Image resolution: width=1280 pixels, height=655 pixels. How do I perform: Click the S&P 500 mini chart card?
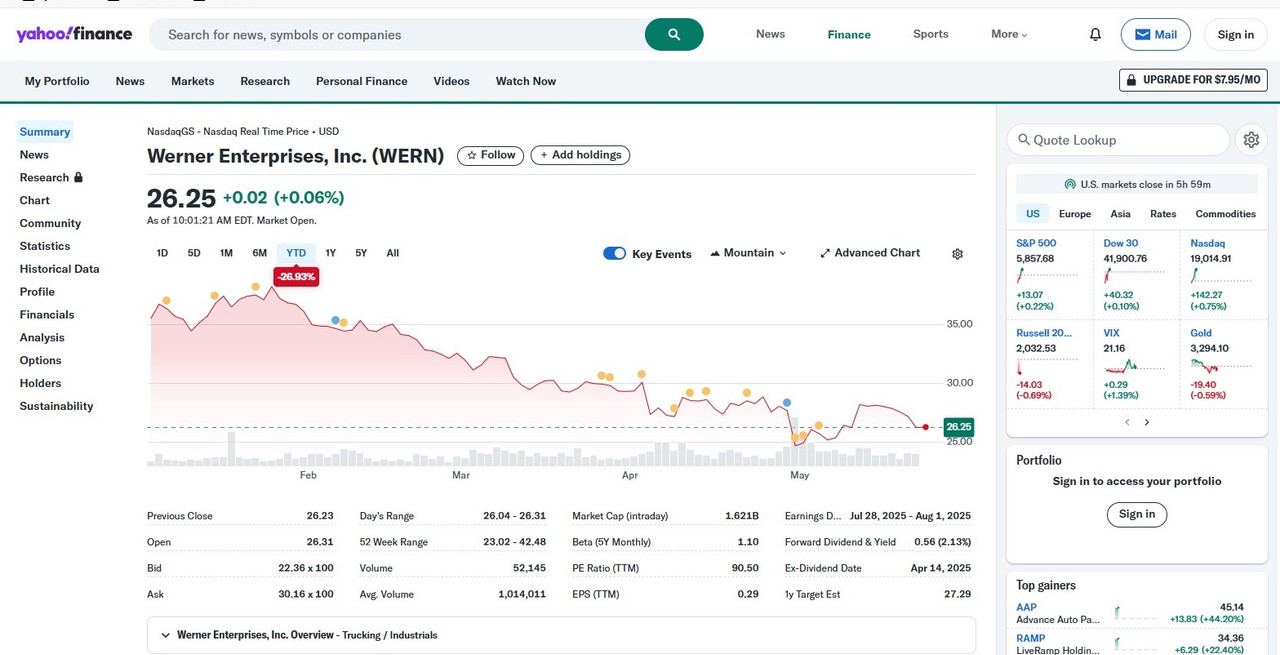coord(1050,274)
